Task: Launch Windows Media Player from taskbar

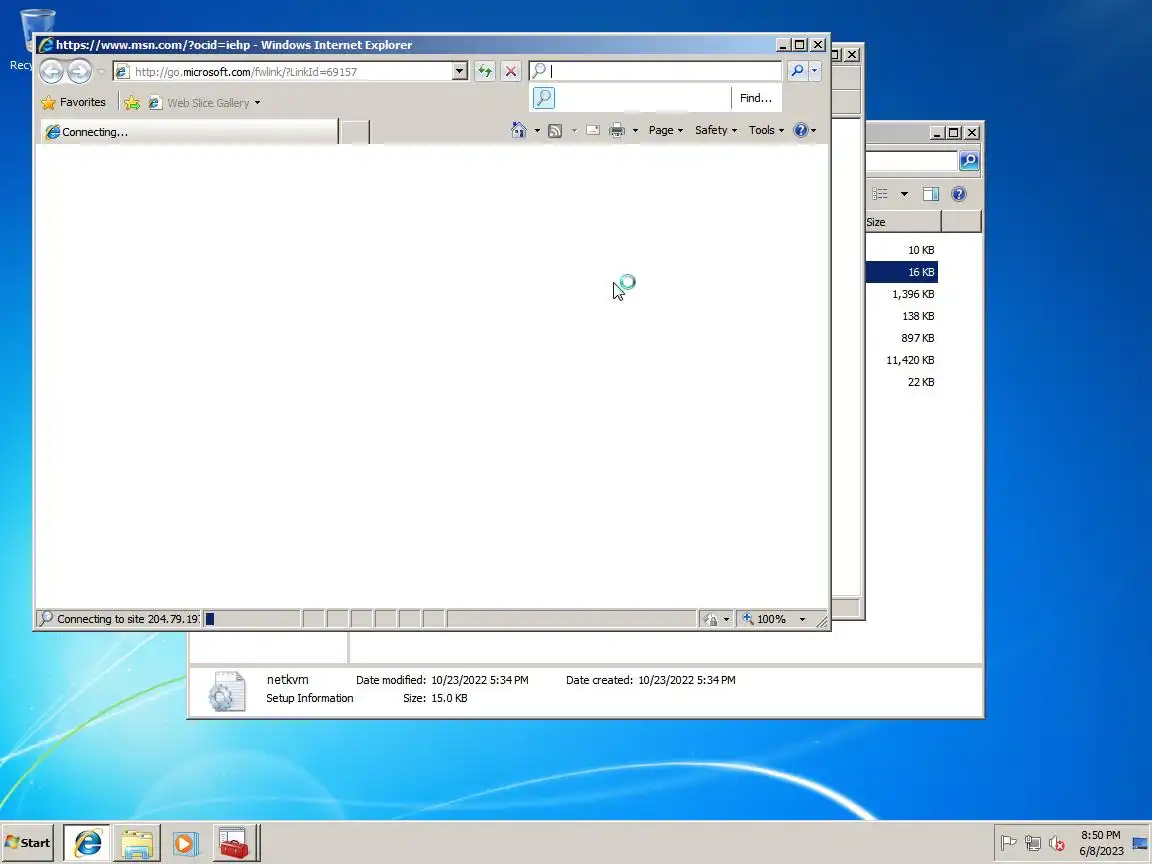Action: tap(186, 843)
